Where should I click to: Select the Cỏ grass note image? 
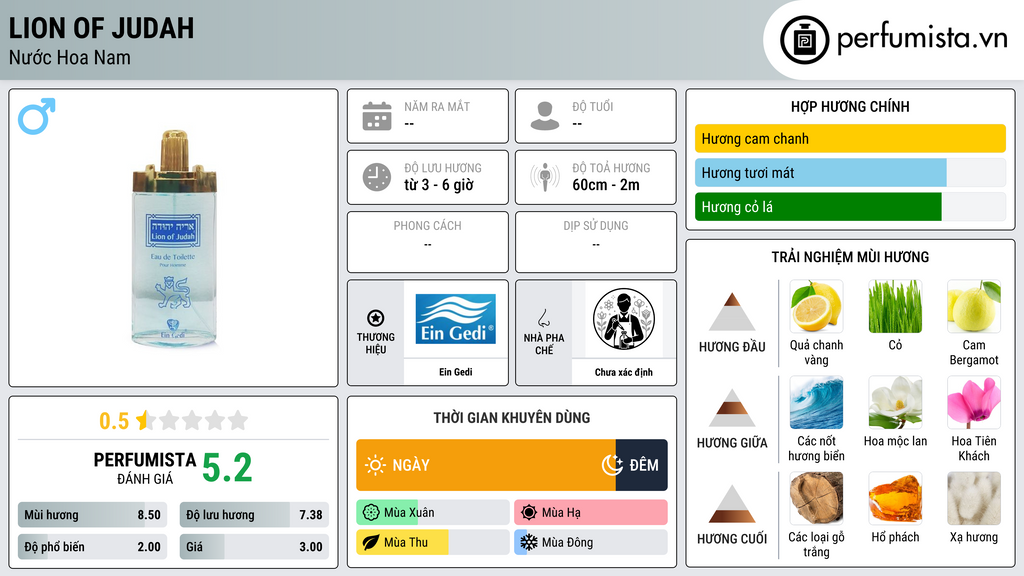pos(895,306)
